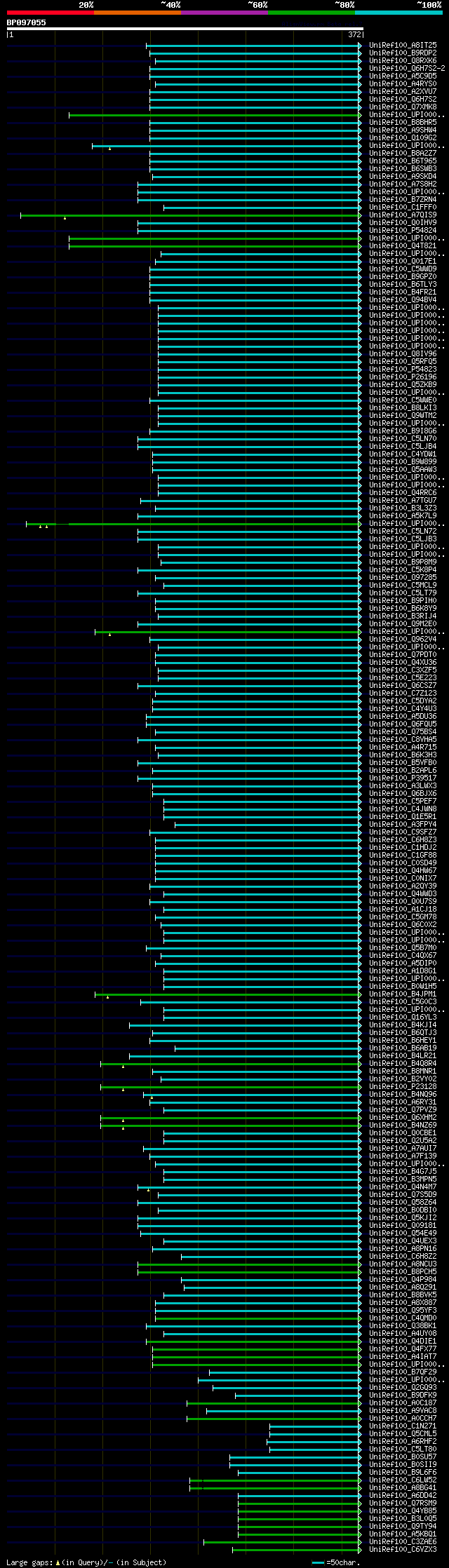449x1568 pixels.
Task: Click label UniRef100_C1N271
Action: tap(403, 1426)
